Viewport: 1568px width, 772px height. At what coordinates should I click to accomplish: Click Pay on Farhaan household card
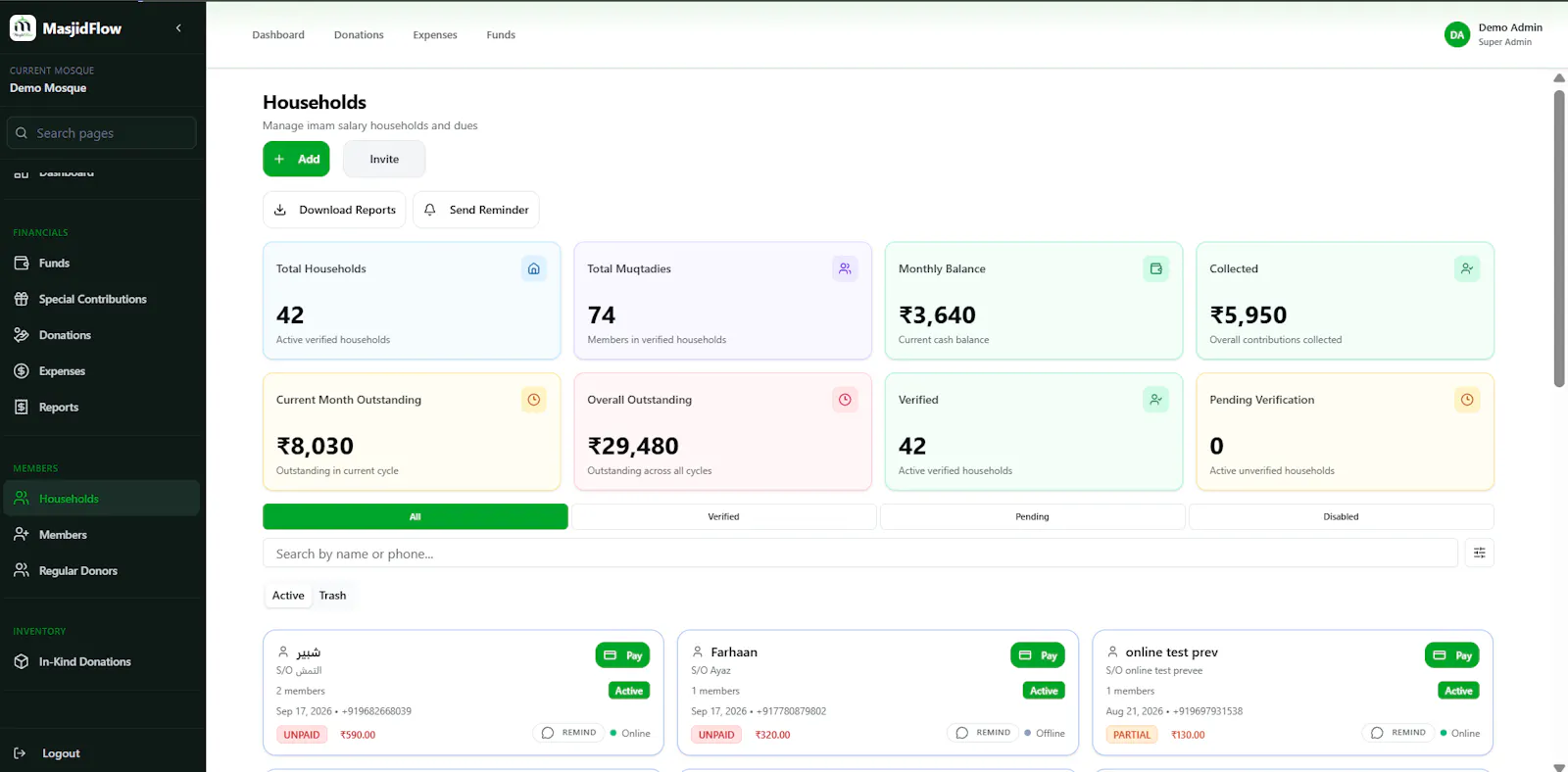(x=1038, y=655)
